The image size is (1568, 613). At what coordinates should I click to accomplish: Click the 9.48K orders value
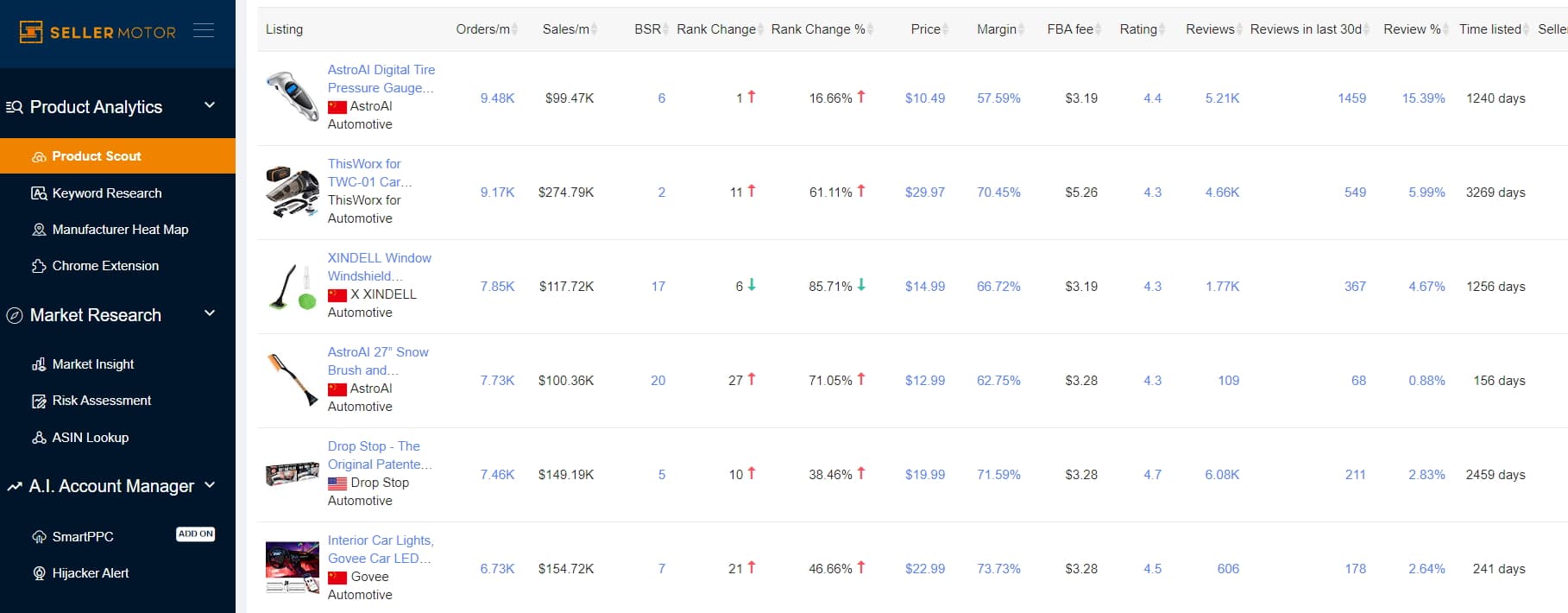(x=497, y=98)
